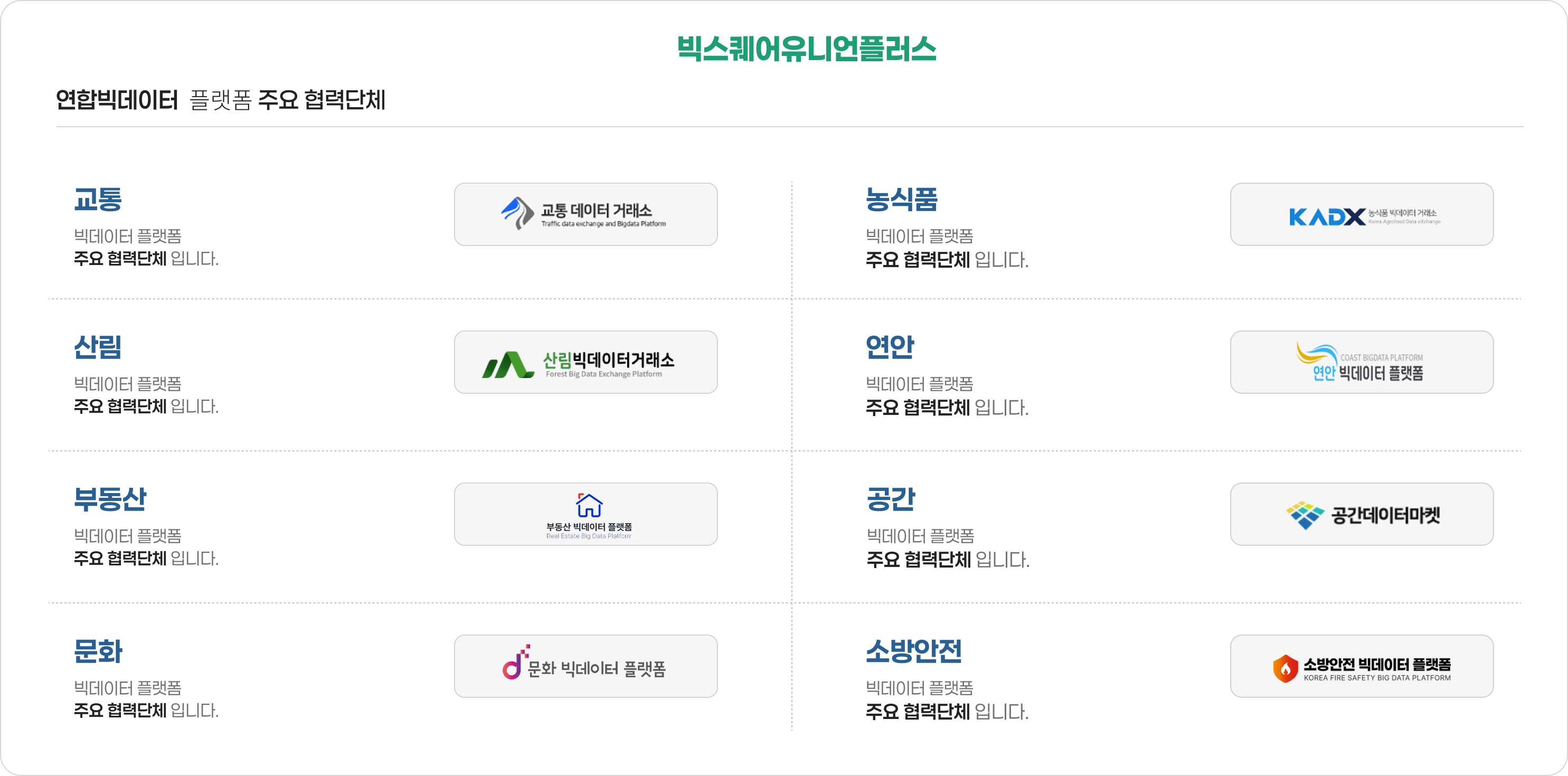Open the 교통 데이터 거래소 link text

point(597,211)
